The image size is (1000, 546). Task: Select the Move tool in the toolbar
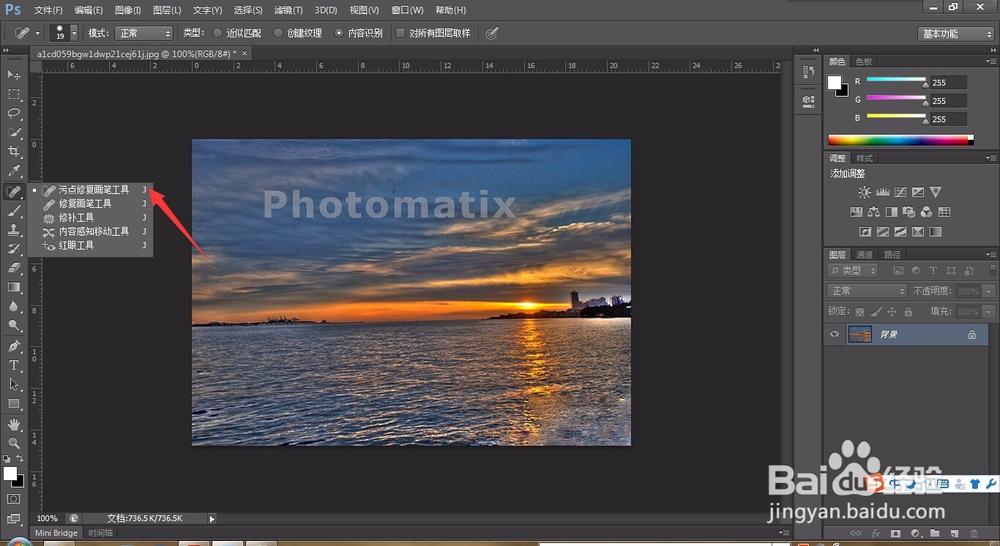(x=14, y=75)
